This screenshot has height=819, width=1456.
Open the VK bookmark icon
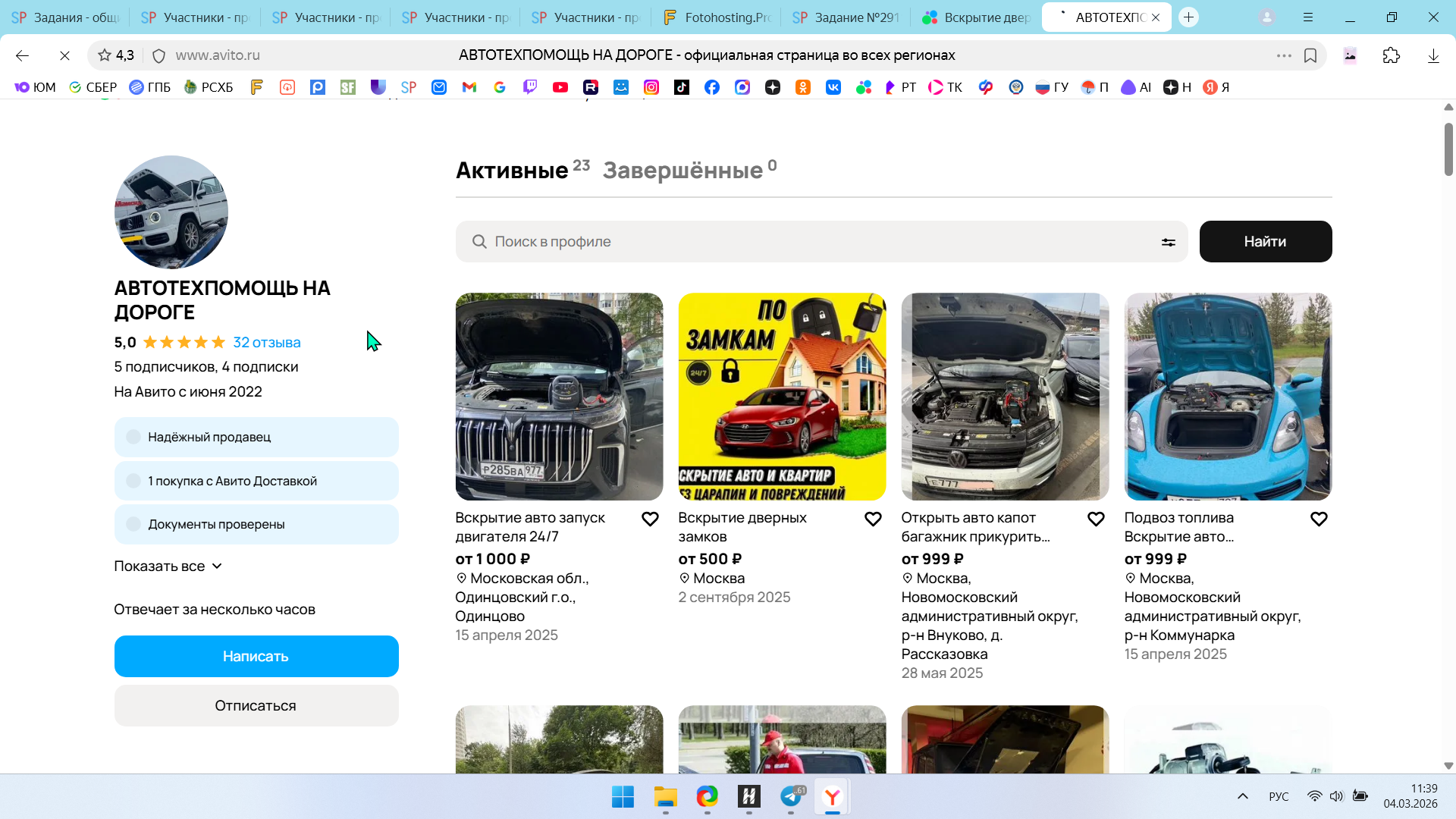833,87
